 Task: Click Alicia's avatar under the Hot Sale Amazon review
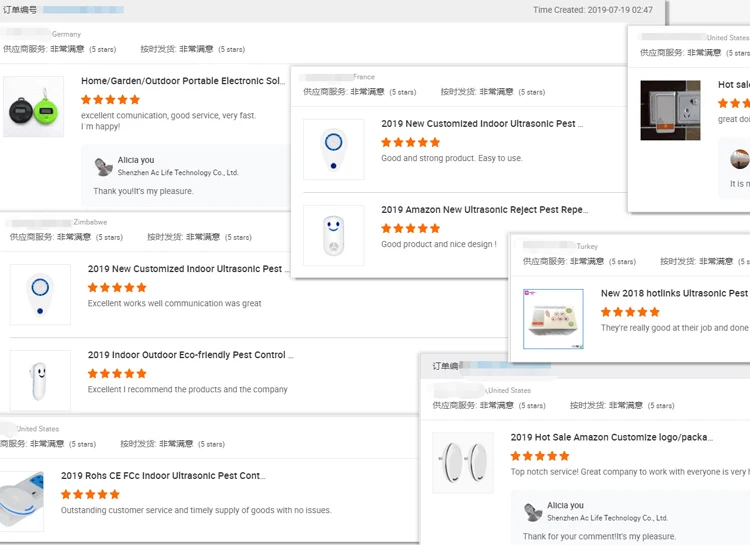[x=533, y=512]
